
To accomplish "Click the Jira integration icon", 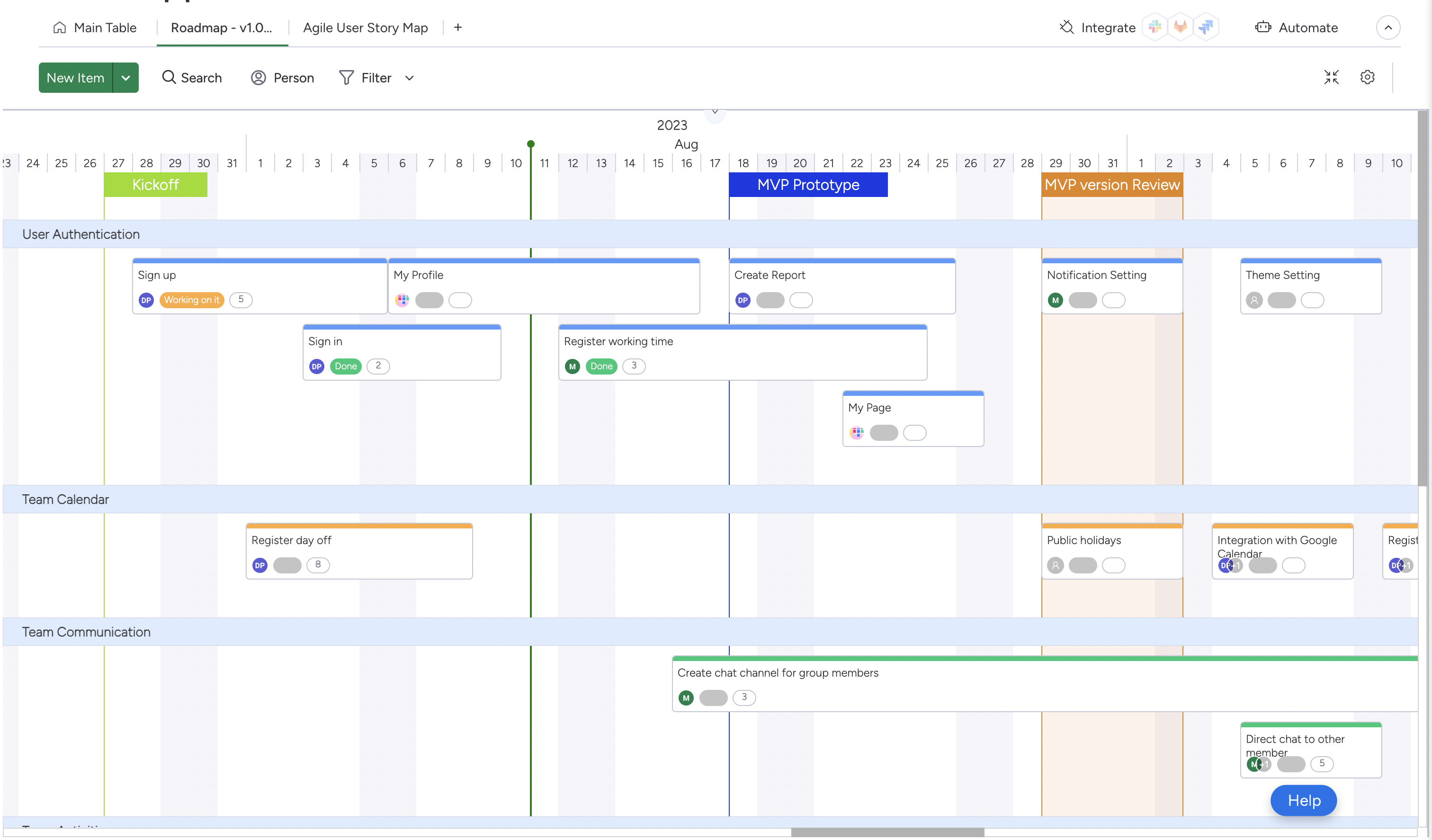I will point(1206,27).
